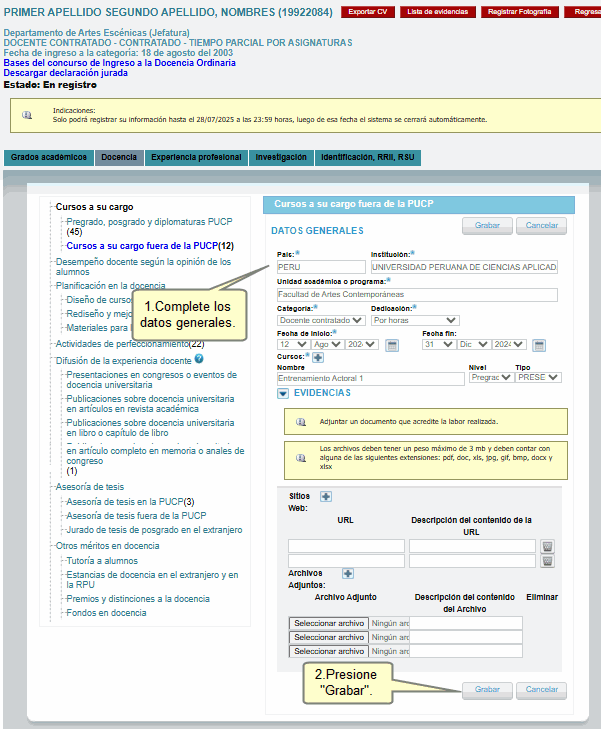Click the second URL input field
Viewport: 601px width, 729px height.
[x=346, y=561]
